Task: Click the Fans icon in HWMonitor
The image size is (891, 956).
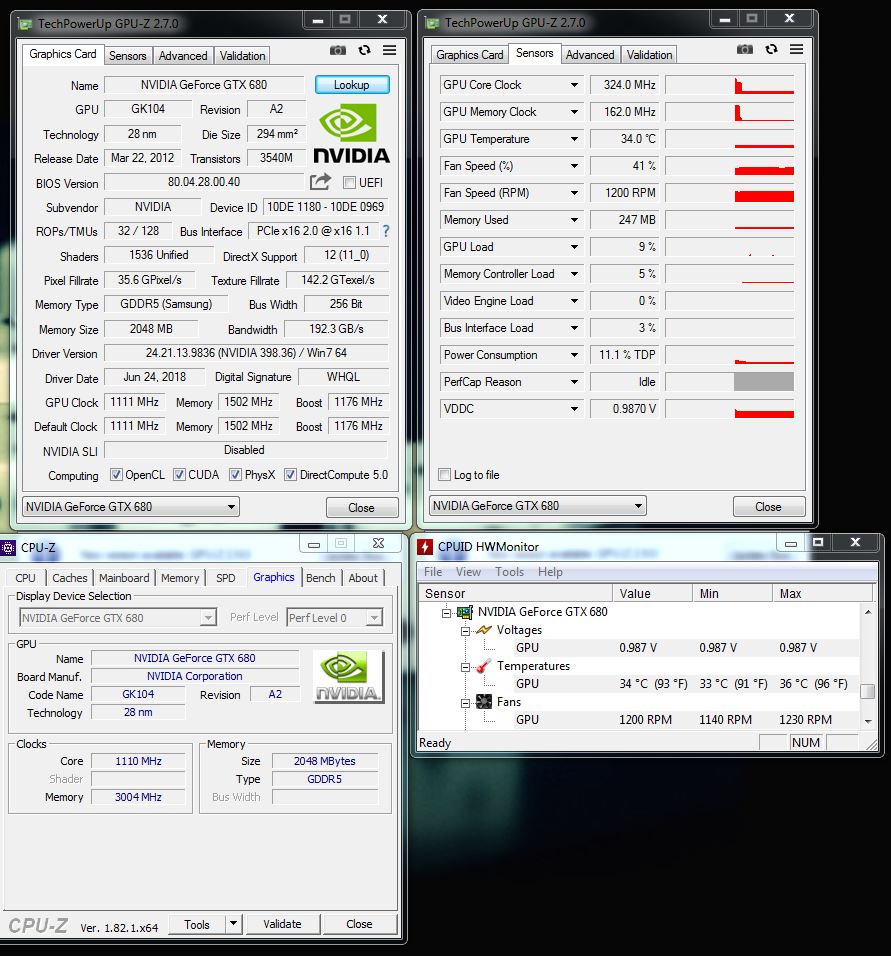Action: (484, 702)
